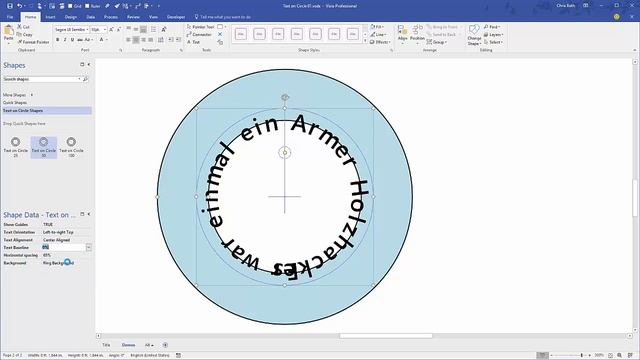Select the Text tool
This screenshot has height=360, width=640.
click(193, 42)
